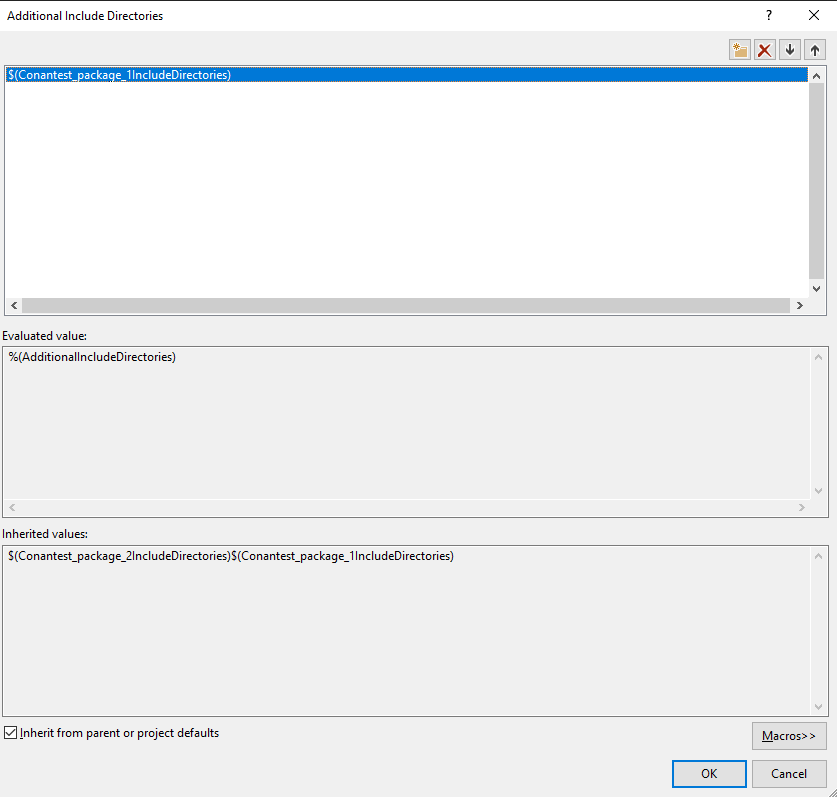Click the list's up scroll arrow
The image size is (837, 797).
816,74
